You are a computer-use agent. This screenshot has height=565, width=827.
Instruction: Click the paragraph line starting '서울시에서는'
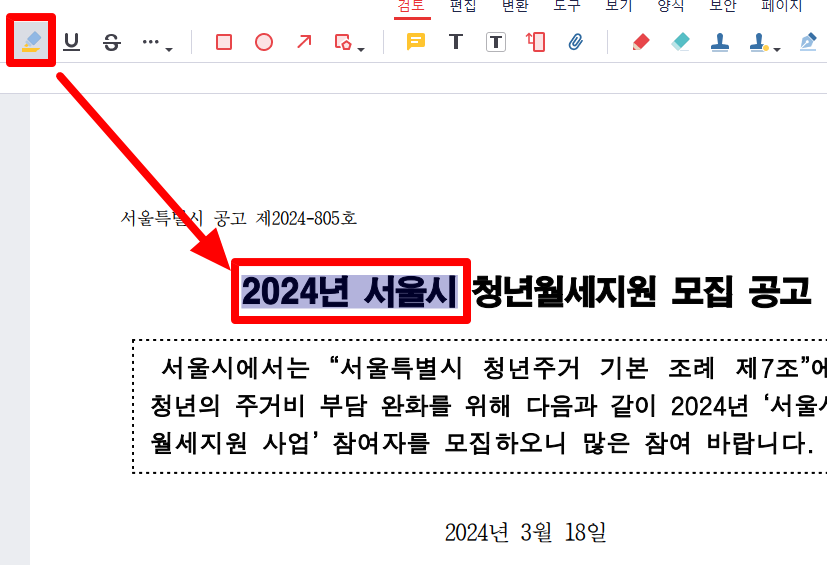click(x=493, y=368)
